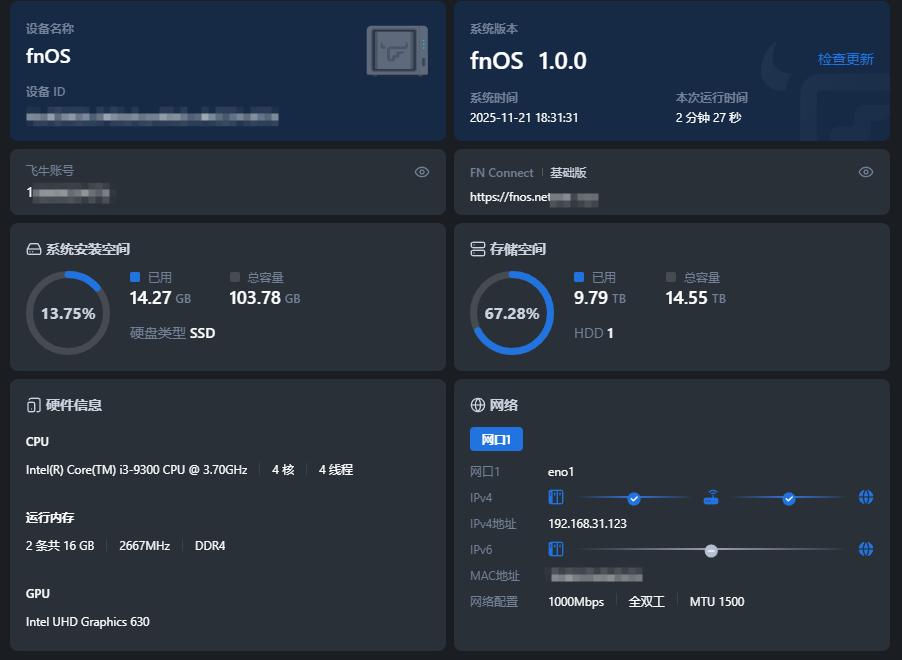
Task: Click the IPv4 address 192.168.31.123
Action: point(587,523)
